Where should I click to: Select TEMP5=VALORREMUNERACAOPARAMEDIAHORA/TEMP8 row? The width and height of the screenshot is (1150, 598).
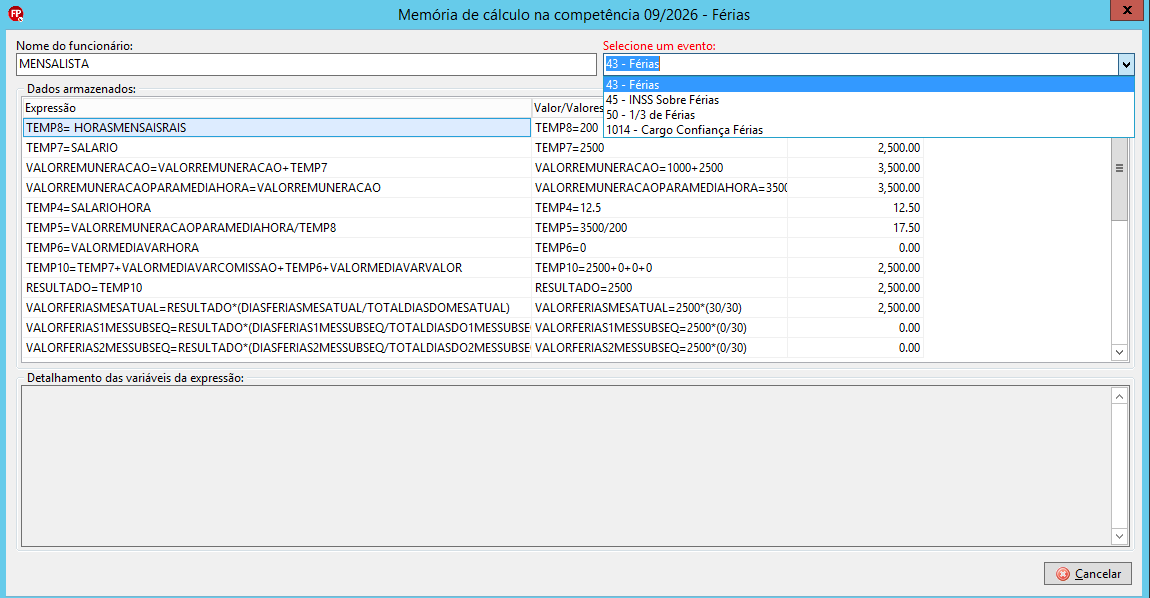click(x=276, y=227)
